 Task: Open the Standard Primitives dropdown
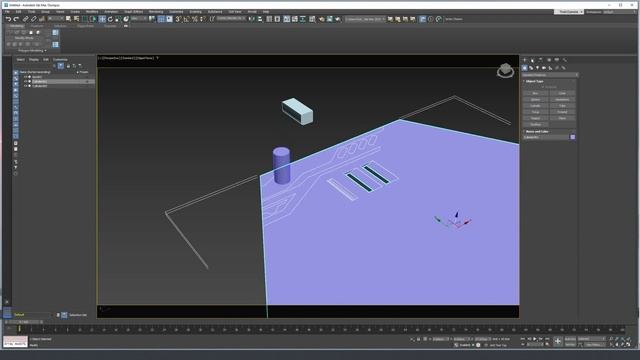pos(550,75)
